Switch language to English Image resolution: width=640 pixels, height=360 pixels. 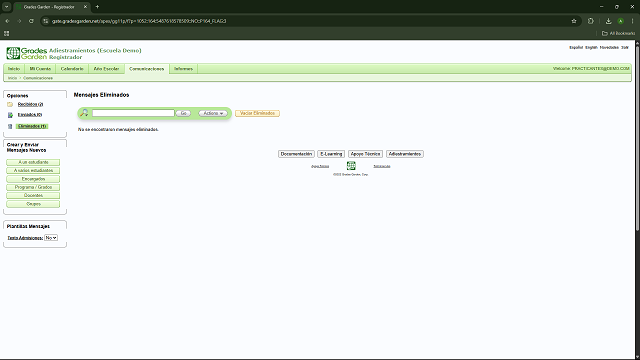[x=591, y=48]
